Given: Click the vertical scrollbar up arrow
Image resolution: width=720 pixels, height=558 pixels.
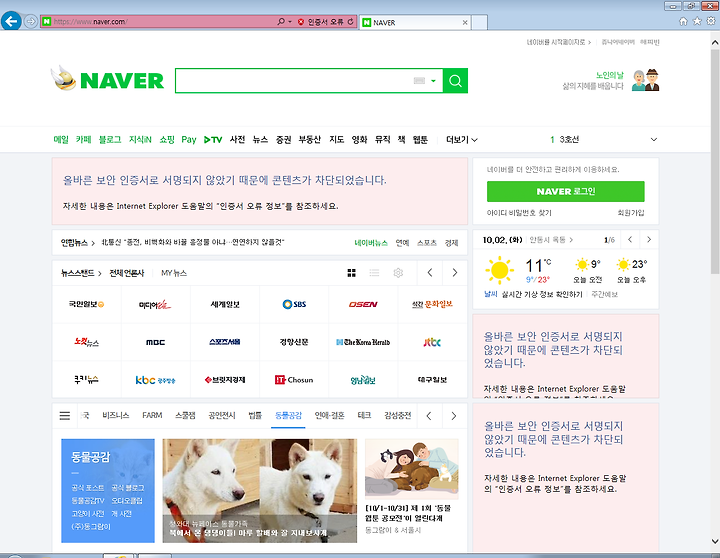Looking at the screenshot, I should coord(715,42).
